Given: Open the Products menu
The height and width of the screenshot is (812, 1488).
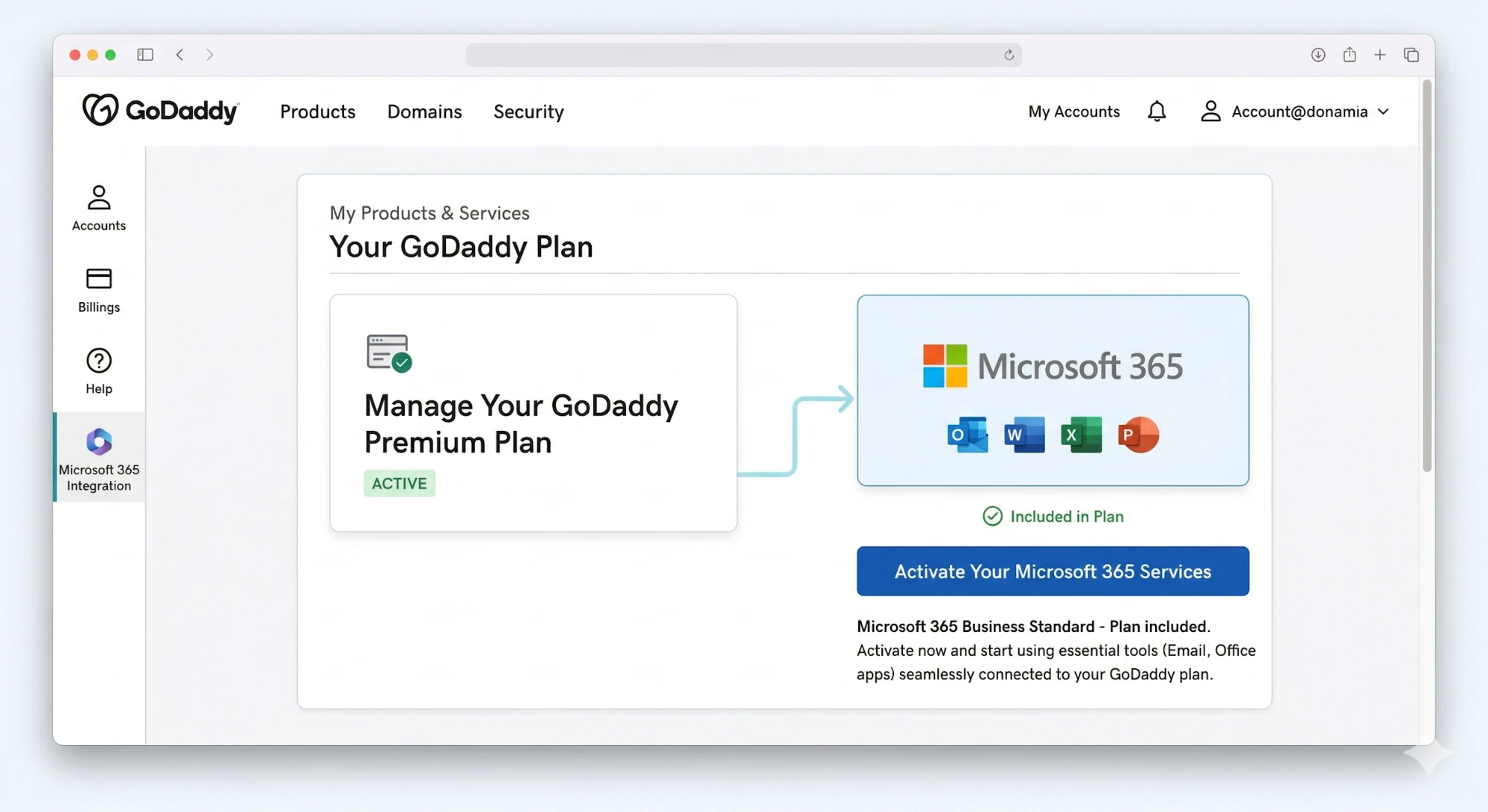Looking at the screenshot, I should point(318,112).
